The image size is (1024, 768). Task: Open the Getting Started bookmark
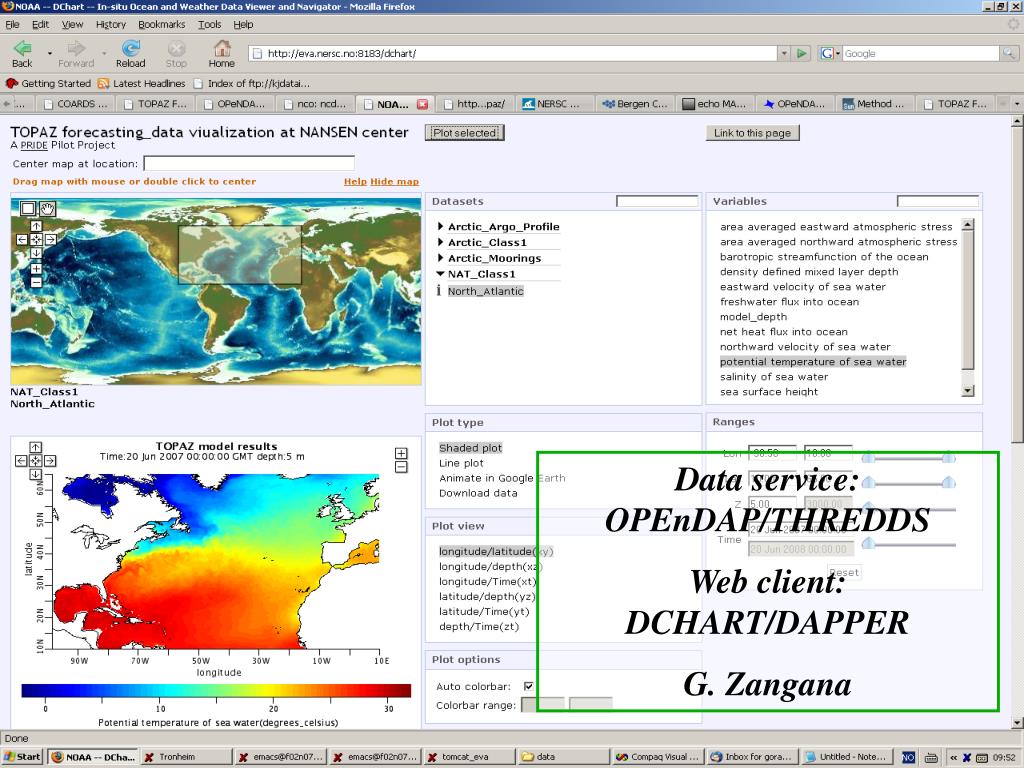[x=48, y=84]
